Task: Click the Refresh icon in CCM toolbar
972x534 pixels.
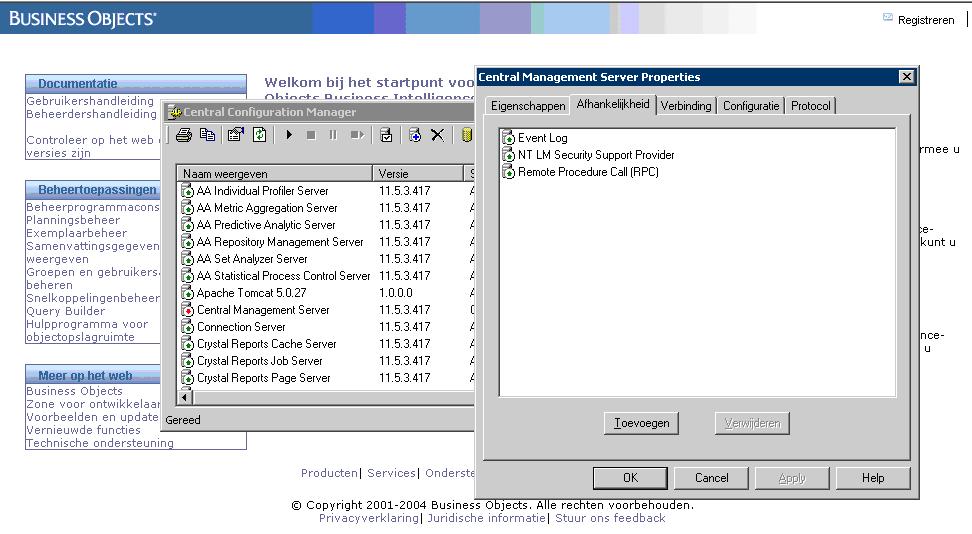Action: click(x=259, y=135)
